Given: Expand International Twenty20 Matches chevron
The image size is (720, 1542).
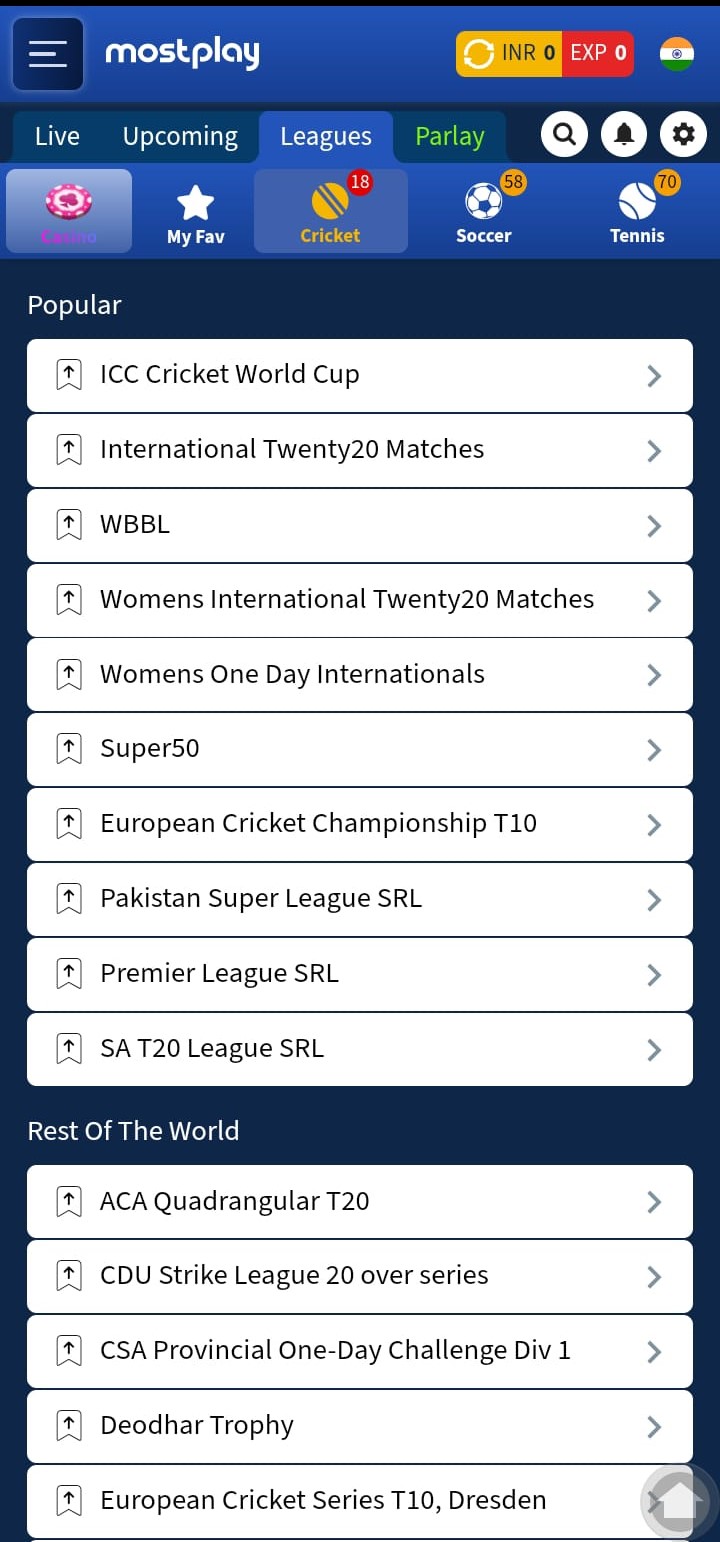Looking at the screenshot, I should [x=654, y=451].
